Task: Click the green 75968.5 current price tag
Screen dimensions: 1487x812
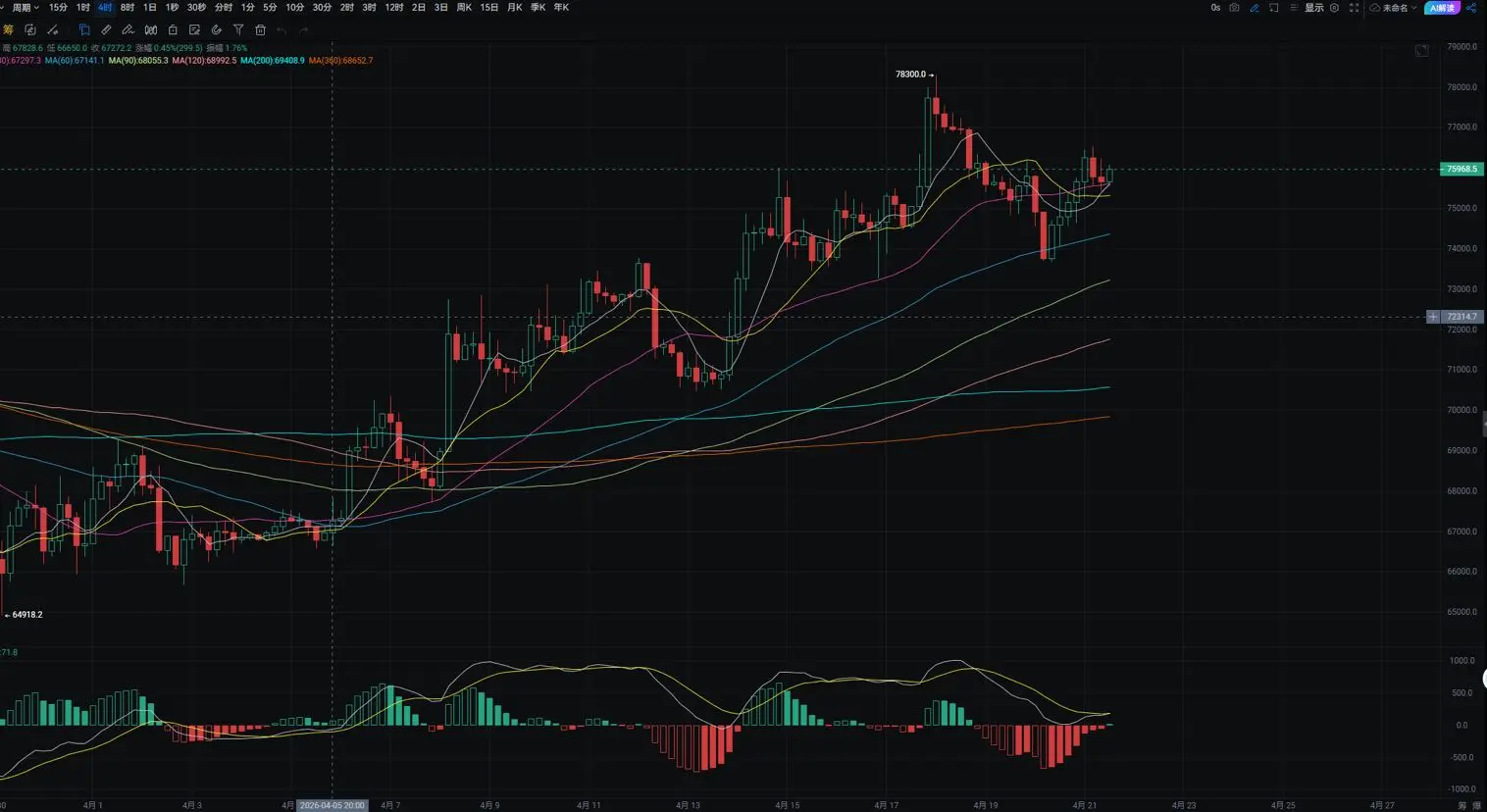Action: [1461, 169]
